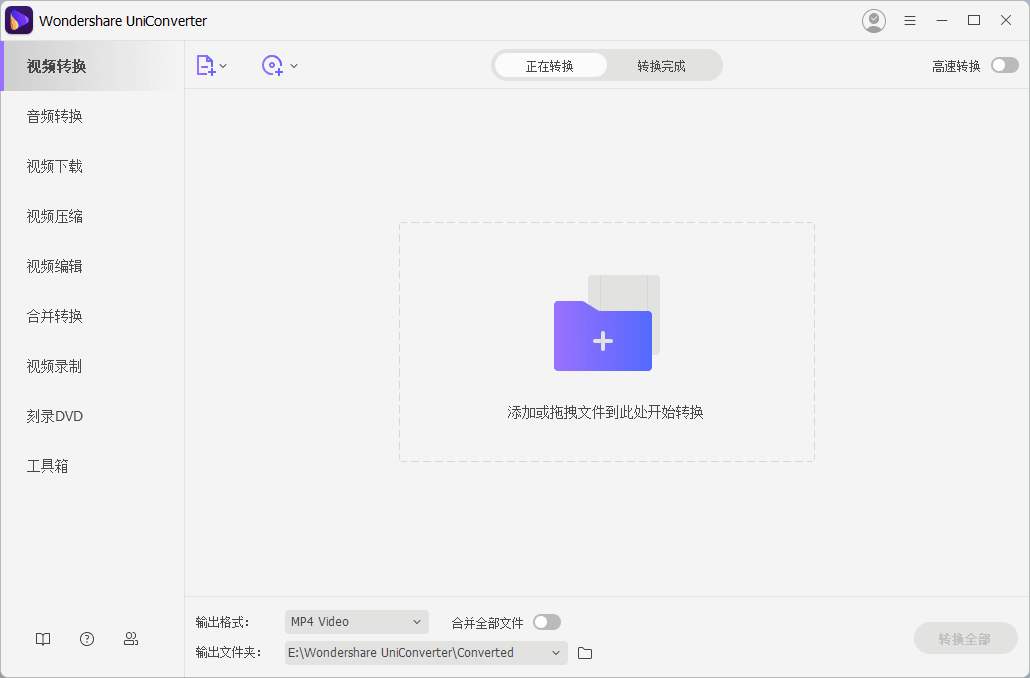
Task: Click the purple folder plus icon
Action: pyautogui.click(x=602, y=339)
